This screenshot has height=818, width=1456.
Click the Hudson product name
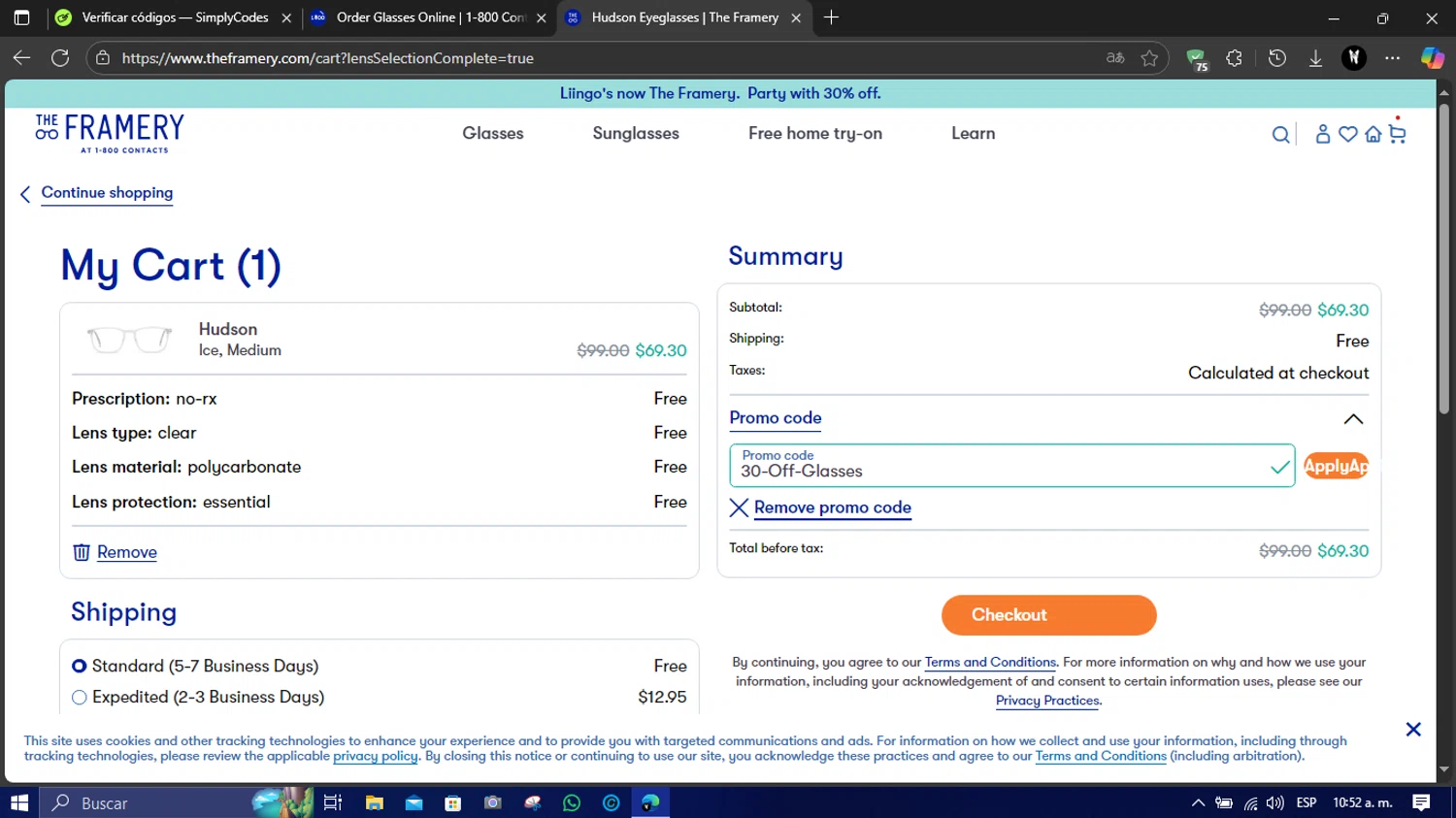click(228, 329)
